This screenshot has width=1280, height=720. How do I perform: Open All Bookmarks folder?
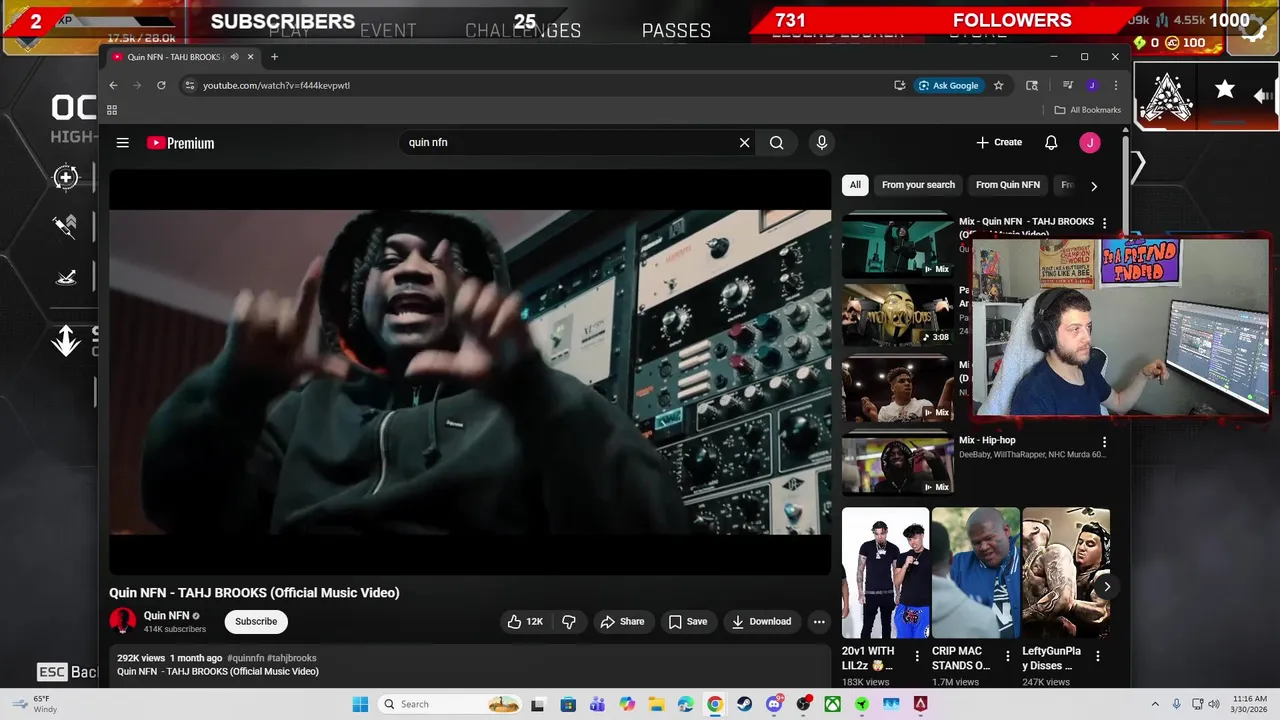click(1088, 110)
